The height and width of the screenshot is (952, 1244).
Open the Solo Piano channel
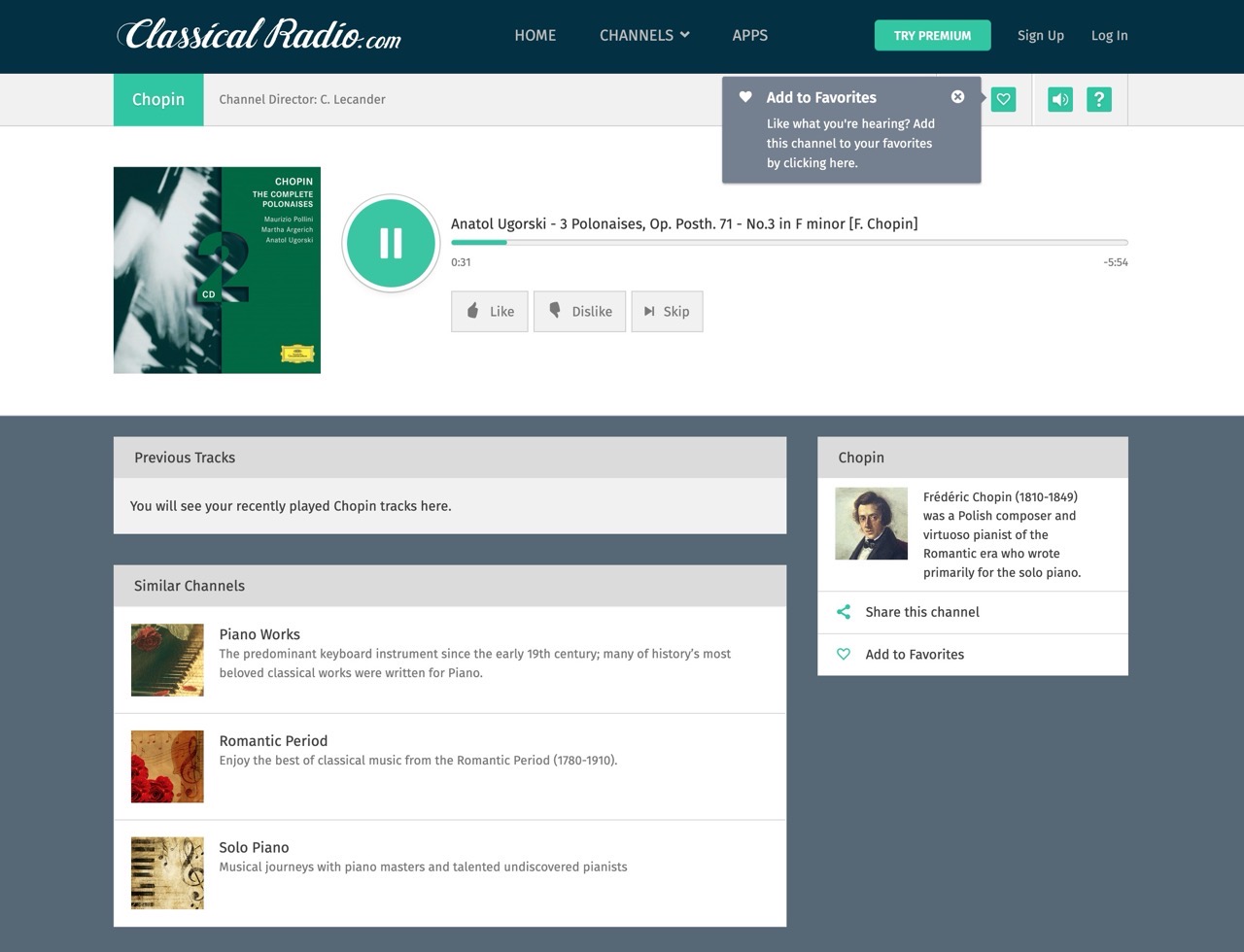point(254,848)
